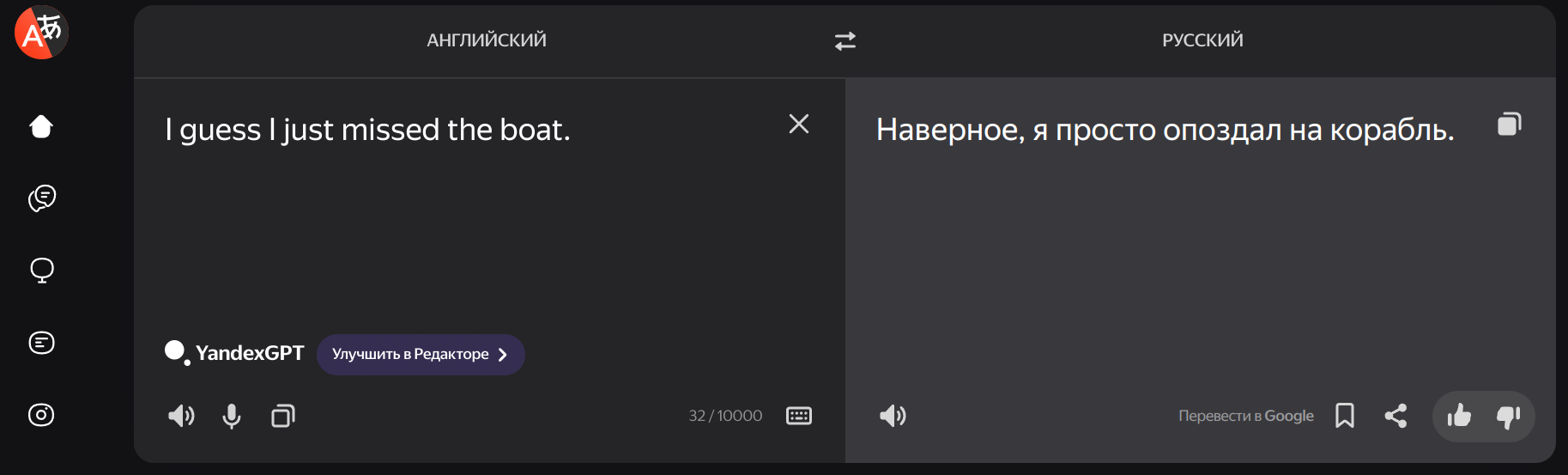Play audio of the Russian translation

(x=893, y=416)
